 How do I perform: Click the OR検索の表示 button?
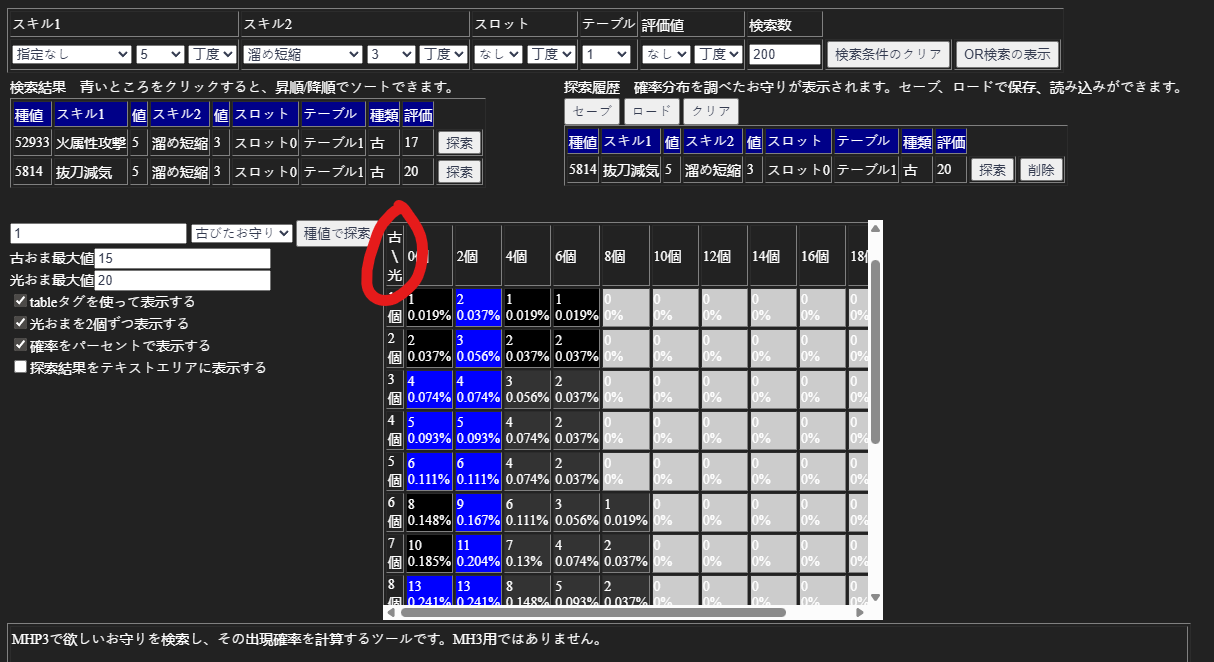click(1007, 54)
